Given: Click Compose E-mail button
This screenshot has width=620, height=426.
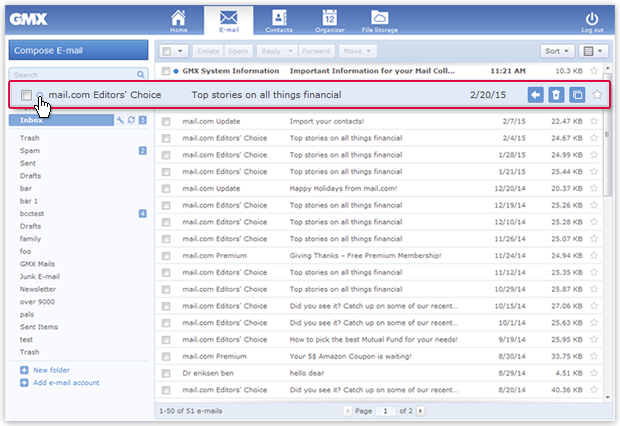Looking at the screenshot, I should (78, 50).
